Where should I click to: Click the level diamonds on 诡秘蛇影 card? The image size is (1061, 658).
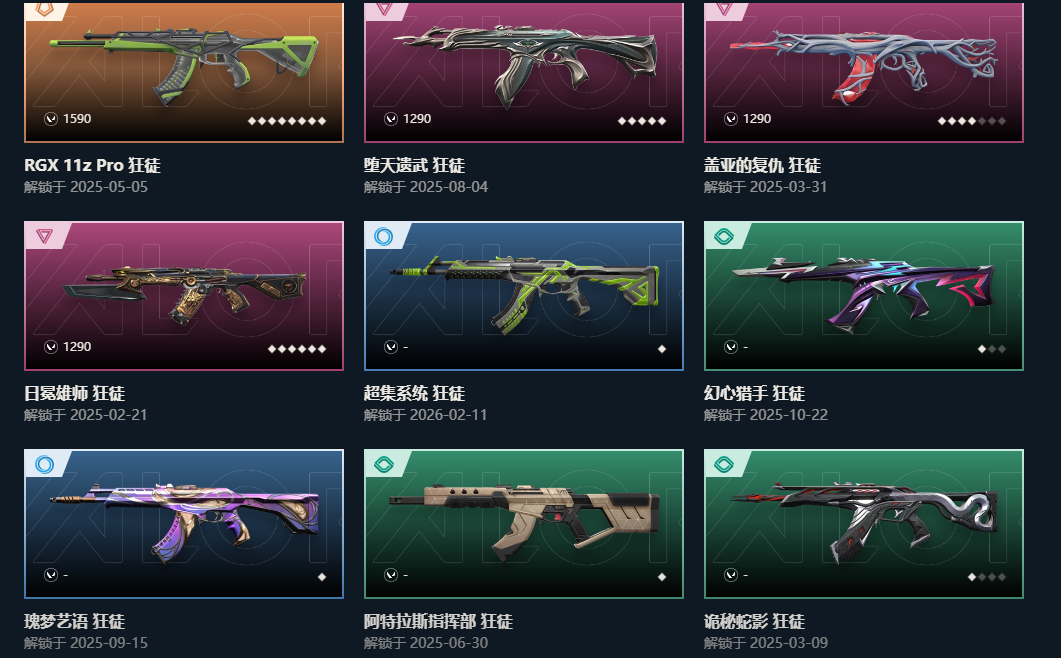pyautogui.click(x=987, y=577)
